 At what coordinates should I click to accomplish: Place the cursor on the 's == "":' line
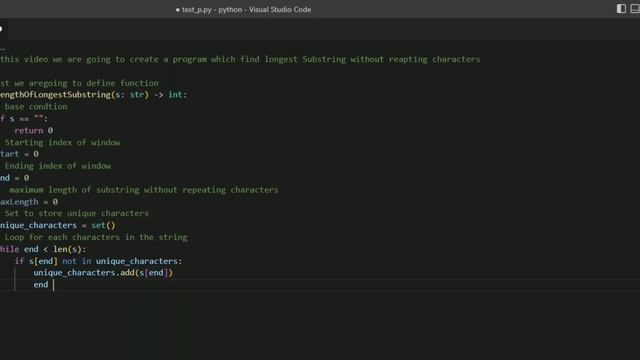tap(24, 118)
